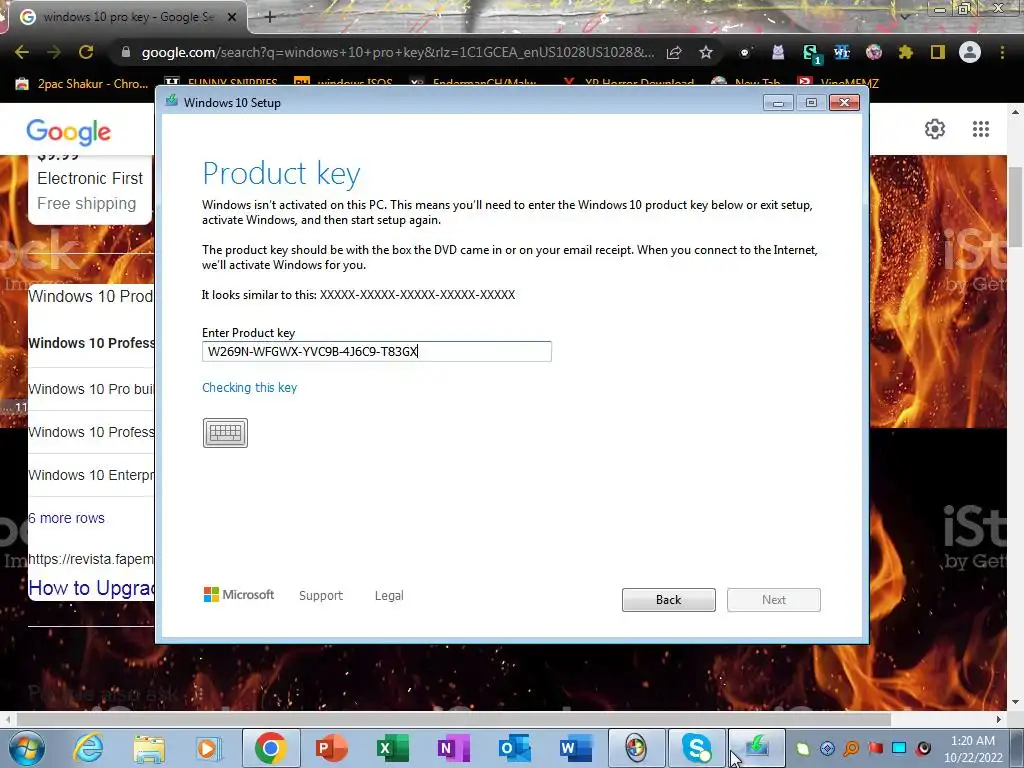The height and width of the screenshot is (768, 1024).
Task: Open Chrome's three-dot menu
Action: (x=1002, y=52)
